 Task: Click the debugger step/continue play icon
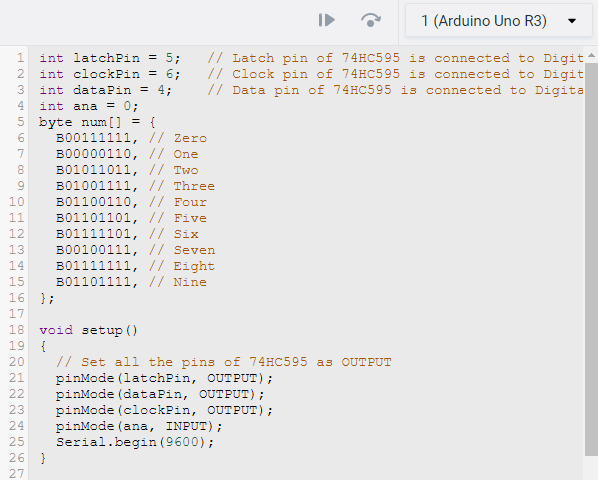coord(327,20)
